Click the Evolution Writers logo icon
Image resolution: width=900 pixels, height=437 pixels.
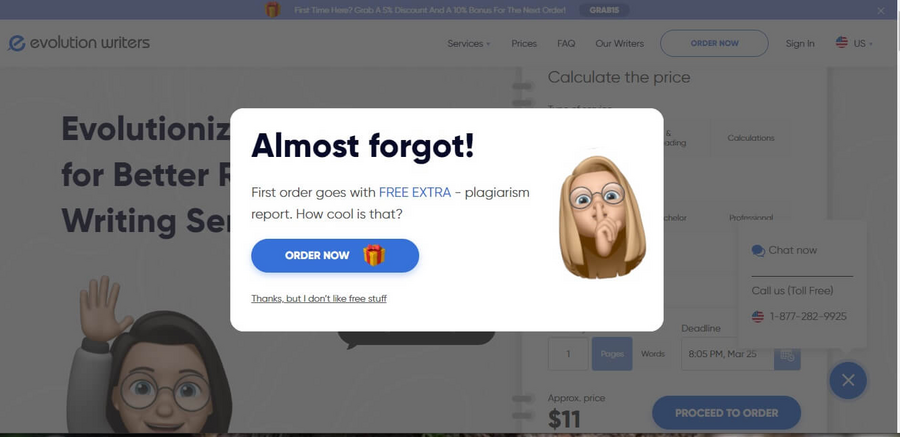point(17,43)
